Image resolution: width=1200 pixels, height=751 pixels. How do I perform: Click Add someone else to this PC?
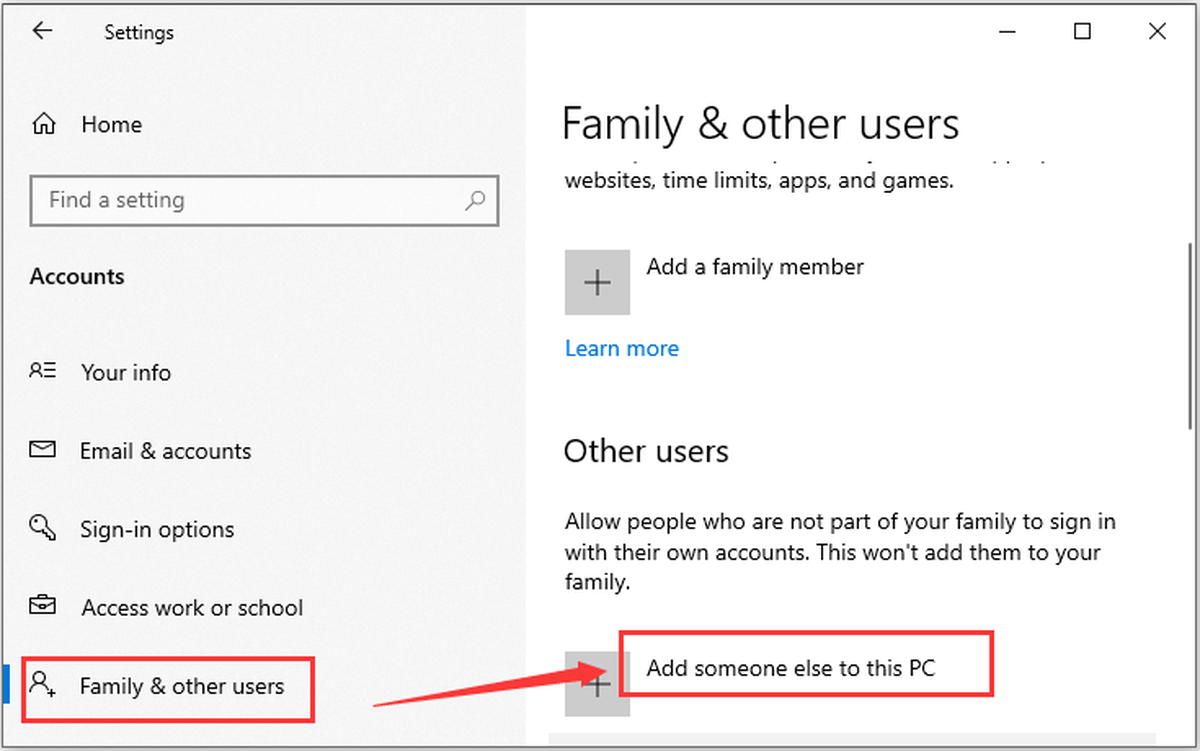point(791,667)
